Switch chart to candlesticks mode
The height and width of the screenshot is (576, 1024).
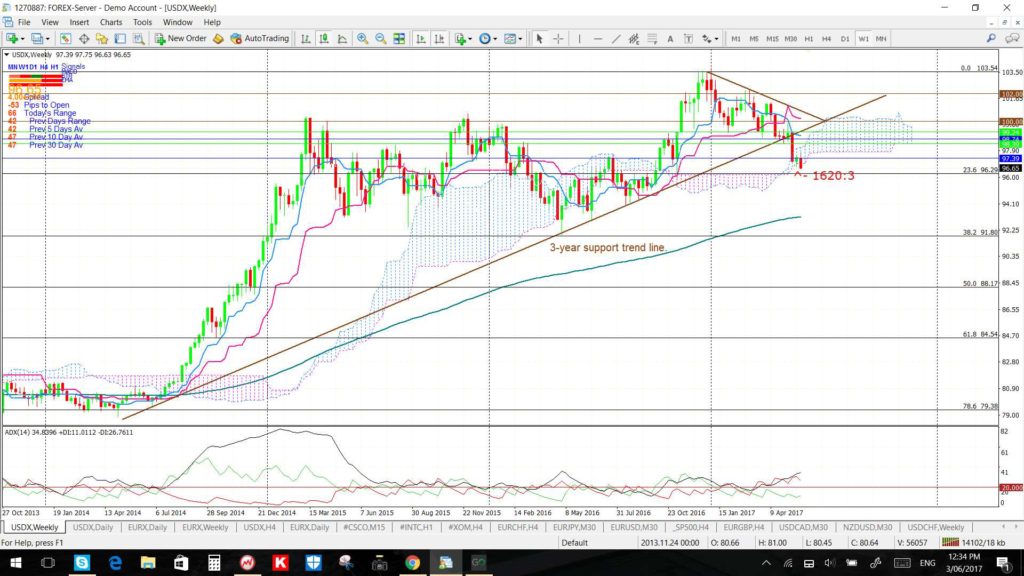[324, 39]
